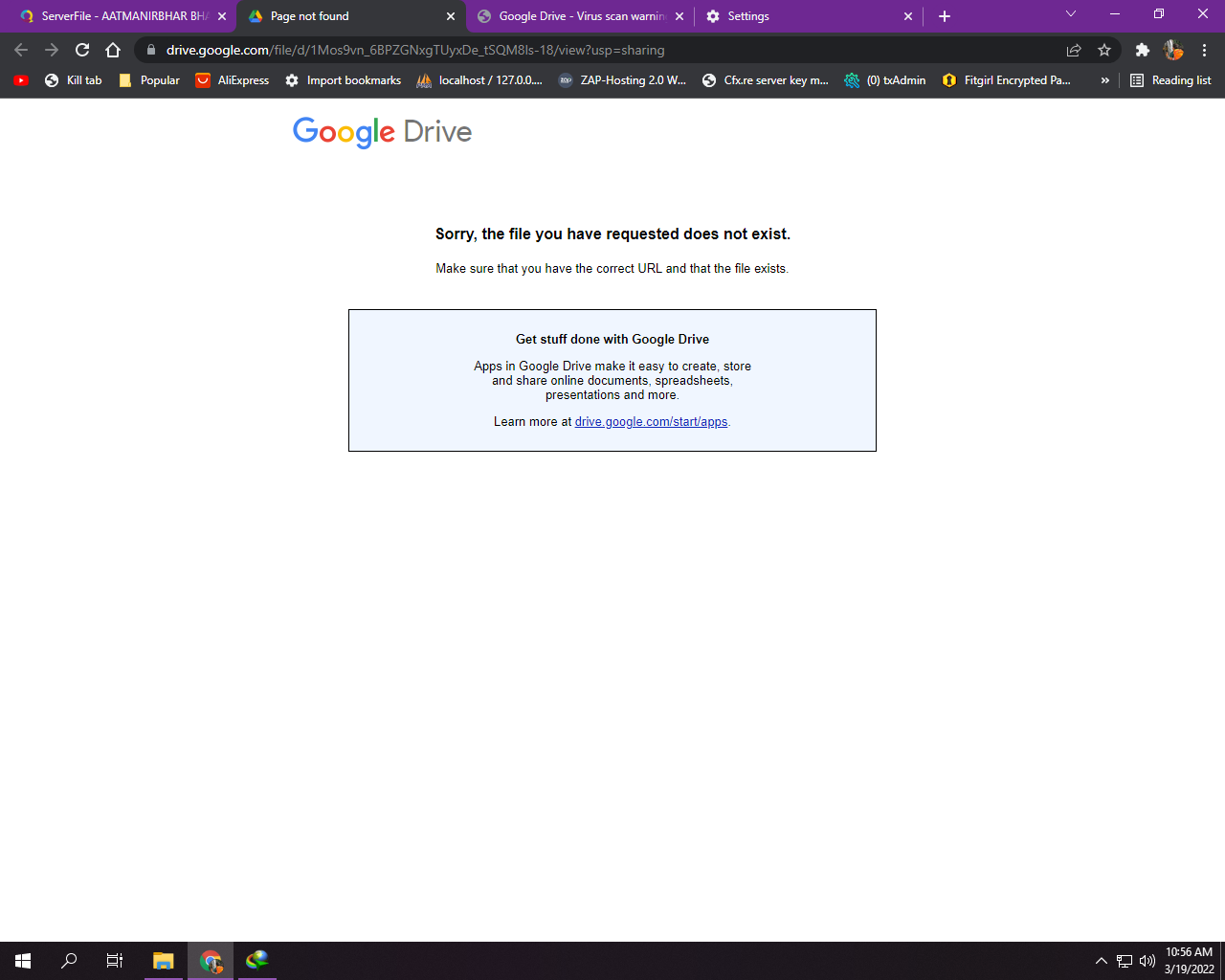The width and height of the screenshot is (1225, 980).
Task: Close the ServerFile tab
Action: pos(222,16)
